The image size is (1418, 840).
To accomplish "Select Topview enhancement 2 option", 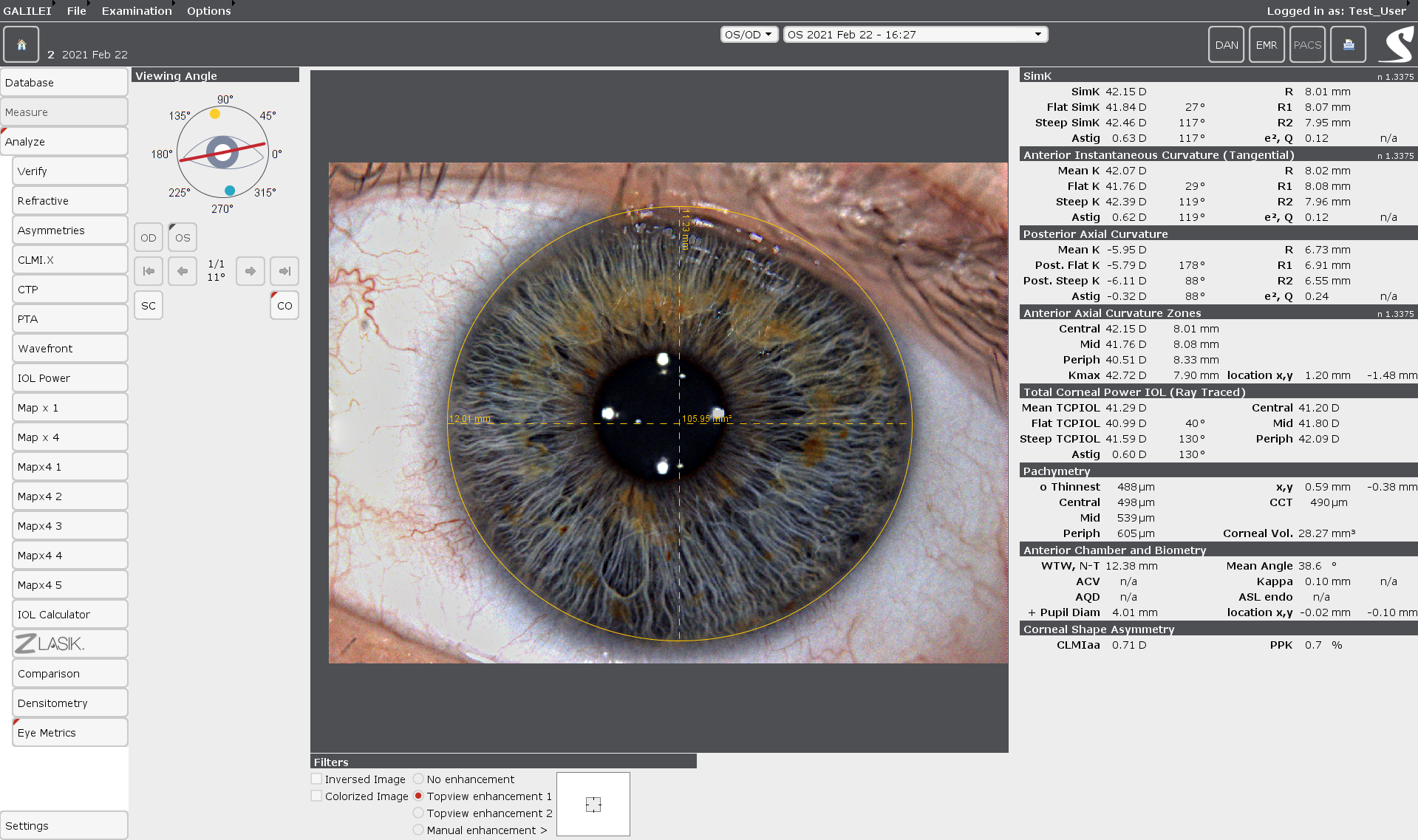I will click(x=418, y=813).
